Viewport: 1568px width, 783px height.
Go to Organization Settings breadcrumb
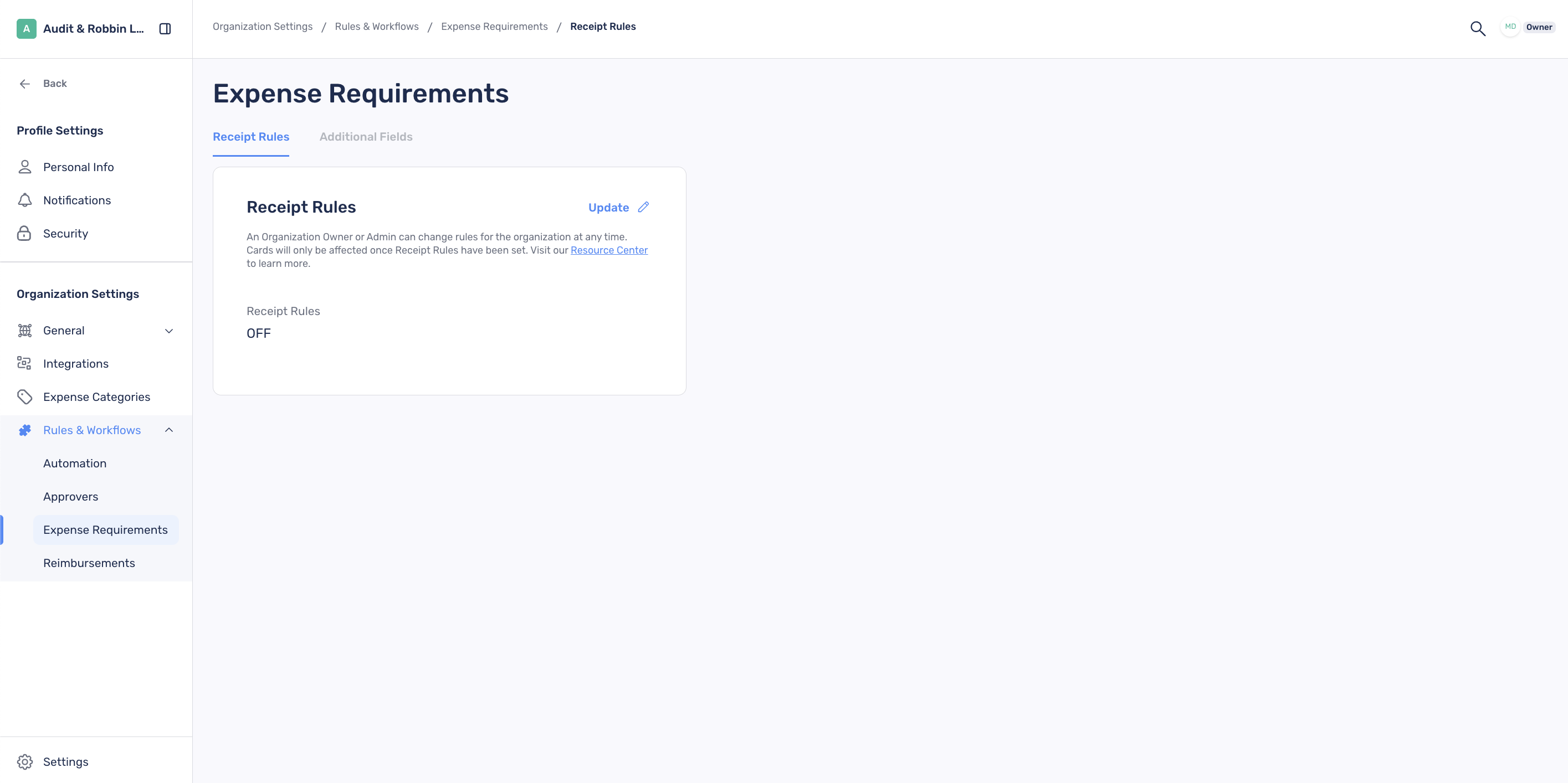pos(262,26)
